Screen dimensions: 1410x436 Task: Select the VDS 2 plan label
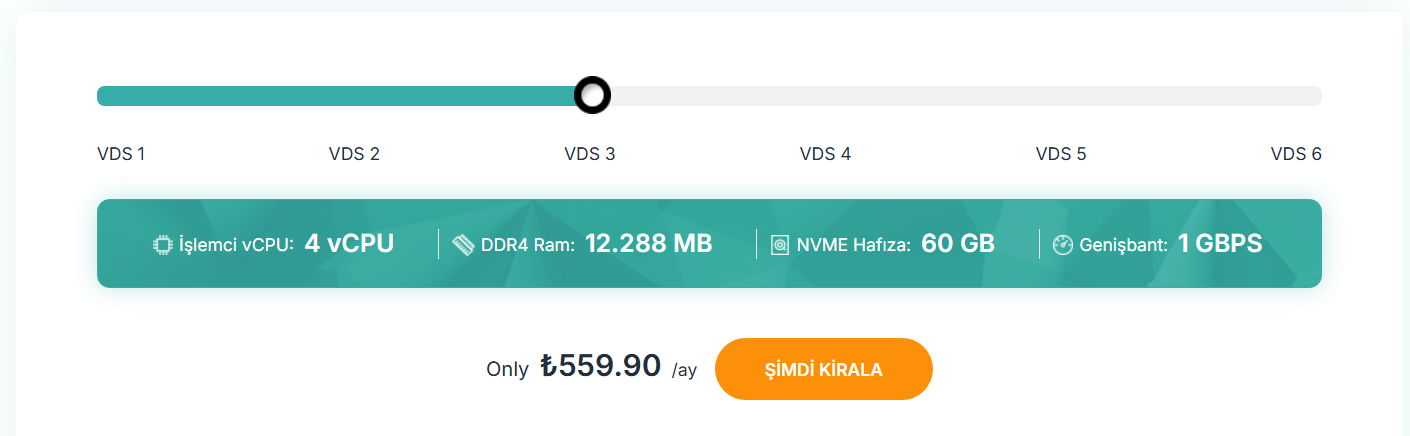(x=354, y=154)
